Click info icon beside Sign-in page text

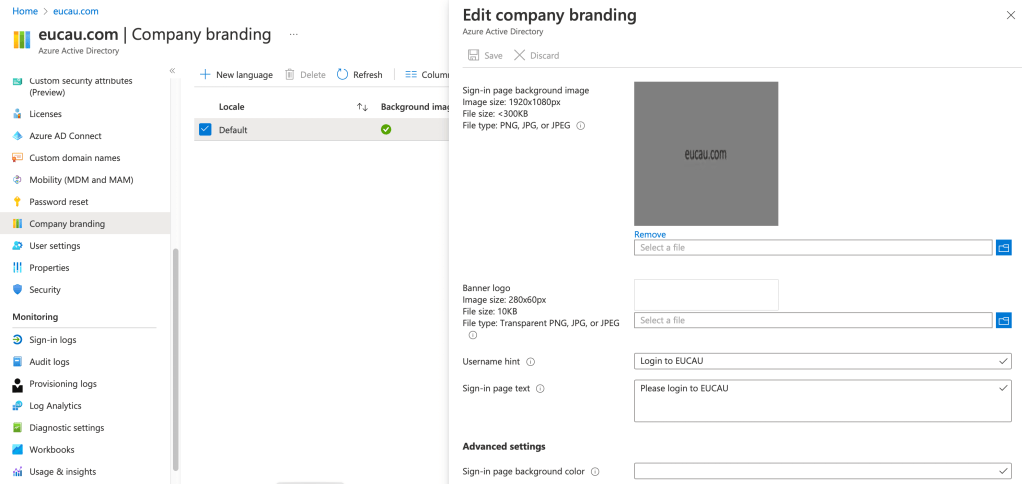540,388
